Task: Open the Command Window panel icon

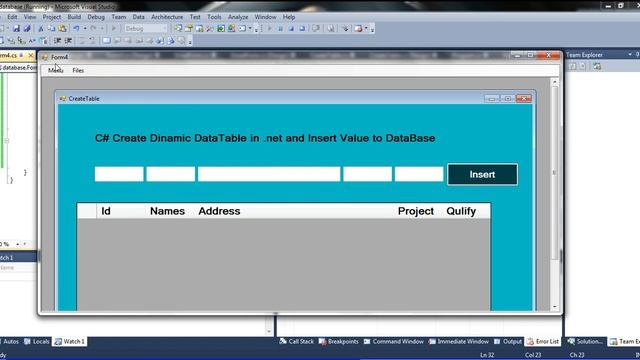Action: pos(367,341)
